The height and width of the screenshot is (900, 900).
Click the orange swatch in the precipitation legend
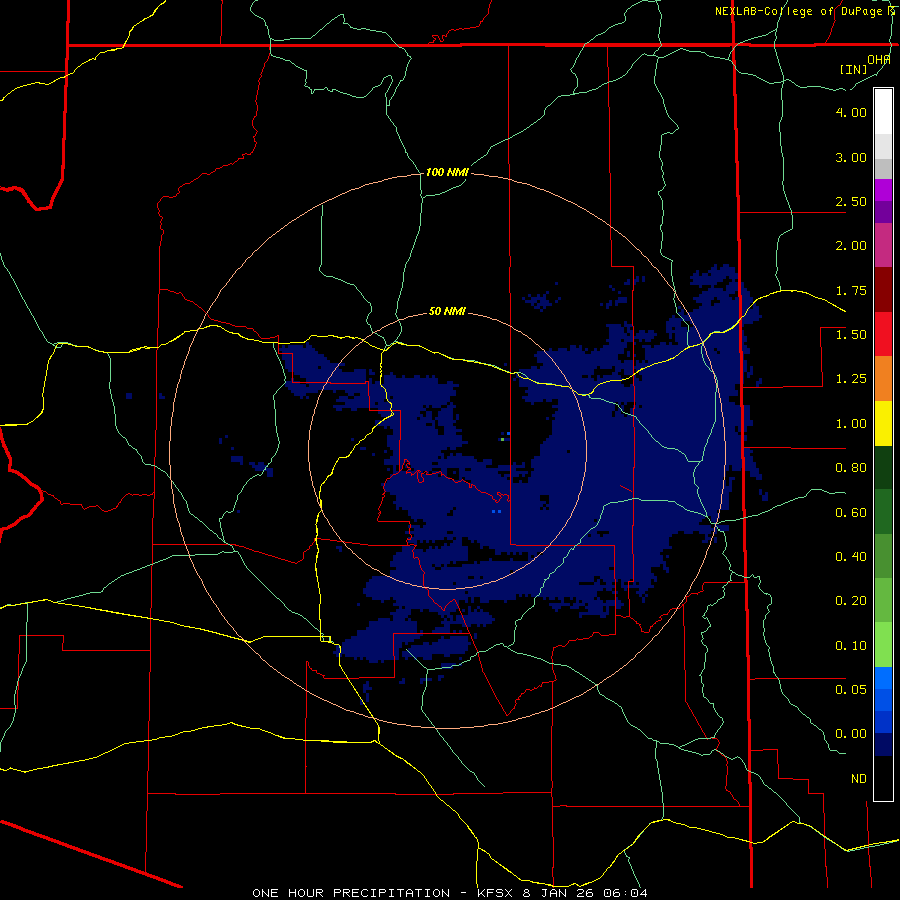click(x=883, y=379)
